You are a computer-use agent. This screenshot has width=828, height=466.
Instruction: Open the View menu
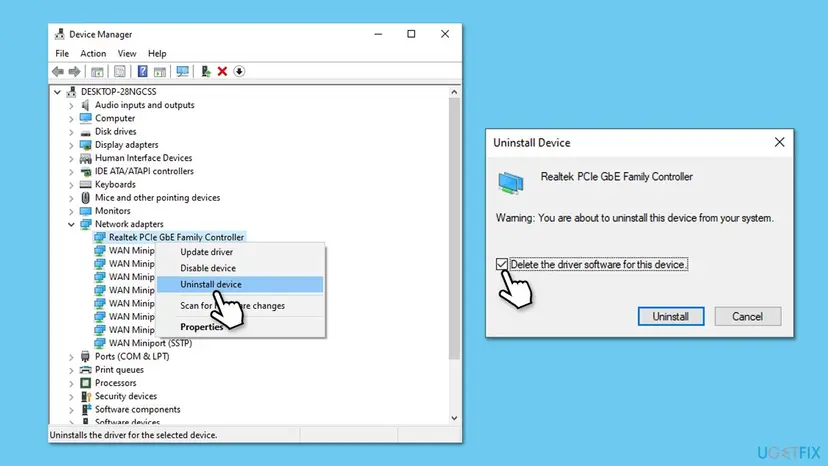pyautogui.click(x=127, y=53)
